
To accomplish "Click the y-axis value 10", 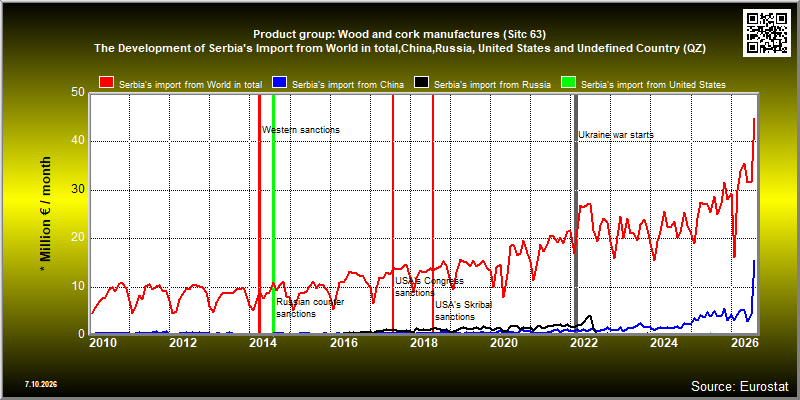I will click(78, 287).
